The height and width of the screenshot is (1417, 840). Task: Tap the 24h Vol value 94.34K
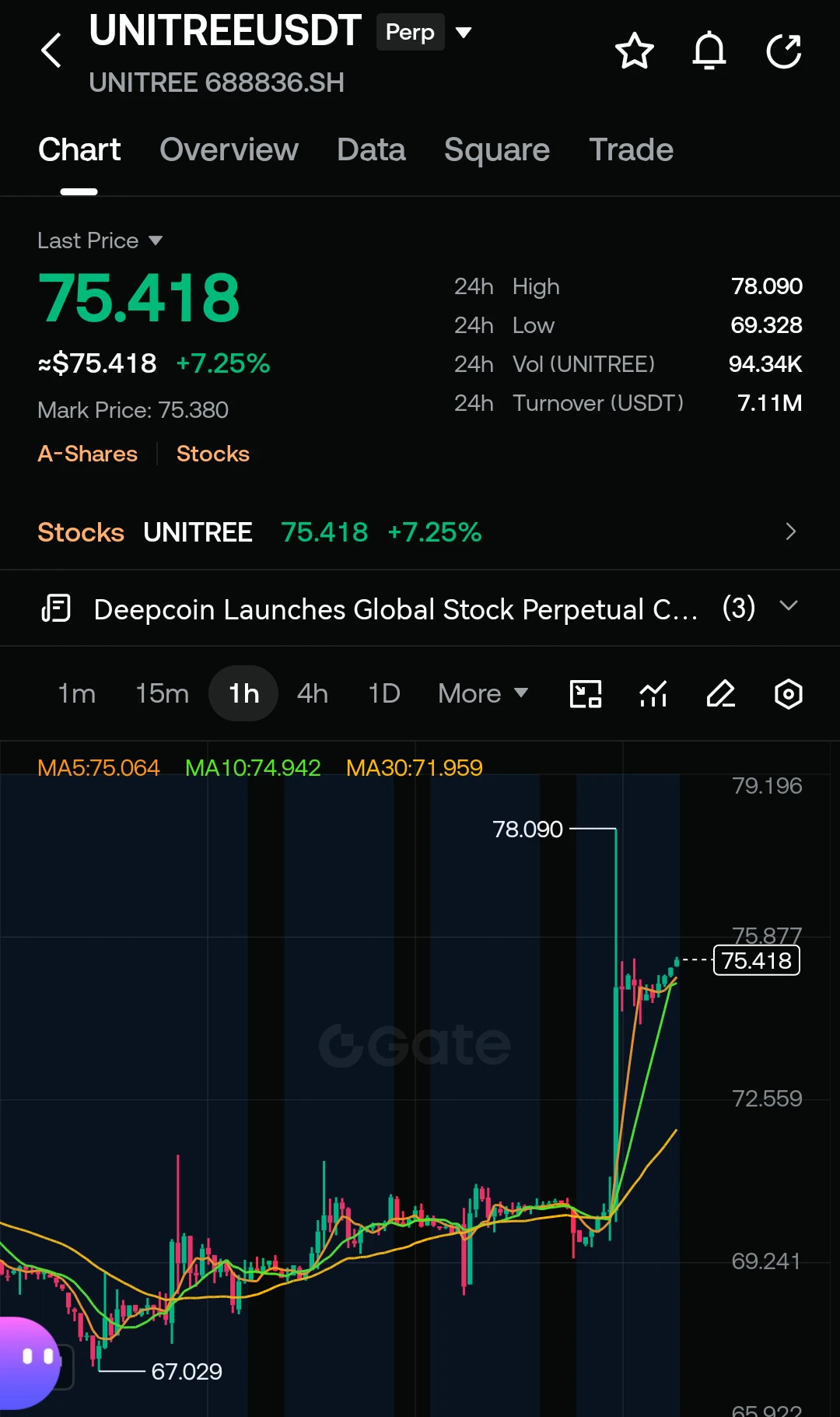pos(765,364)
